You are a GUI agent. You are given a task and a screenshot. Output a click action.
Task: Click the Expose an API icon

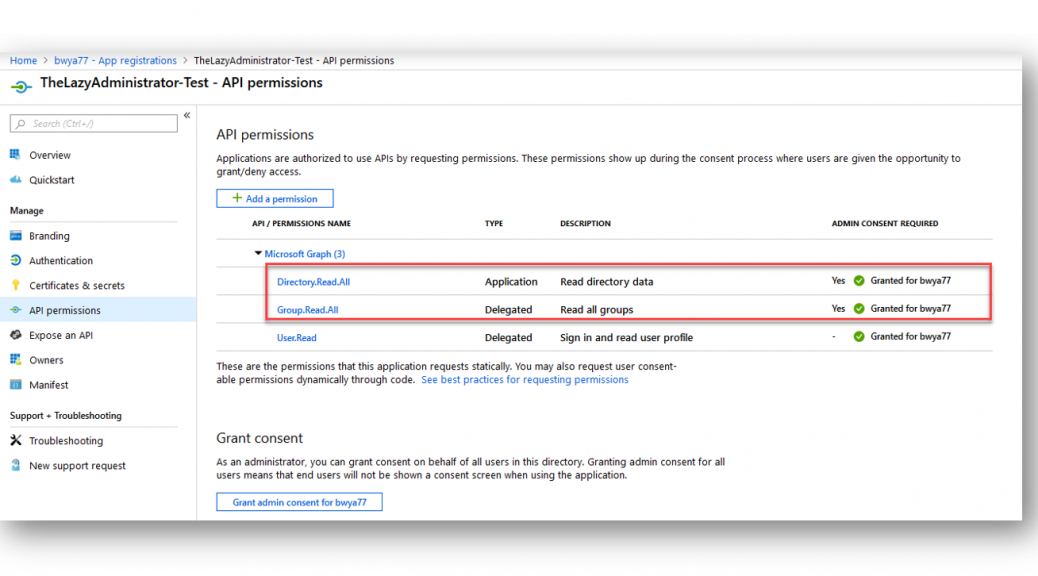tap(15, 335)
